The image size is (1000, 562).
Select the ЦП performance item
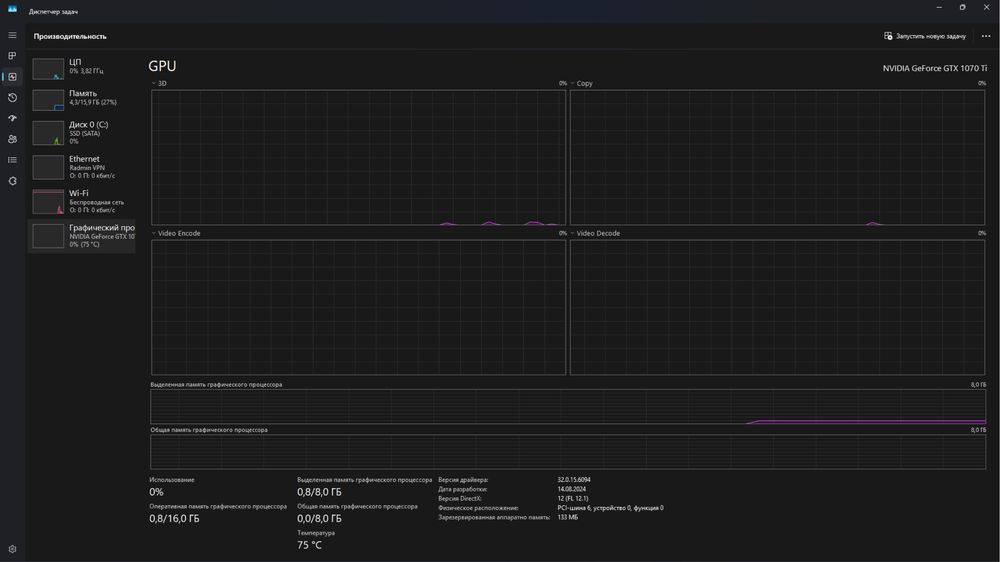click(x=82, y=67)
